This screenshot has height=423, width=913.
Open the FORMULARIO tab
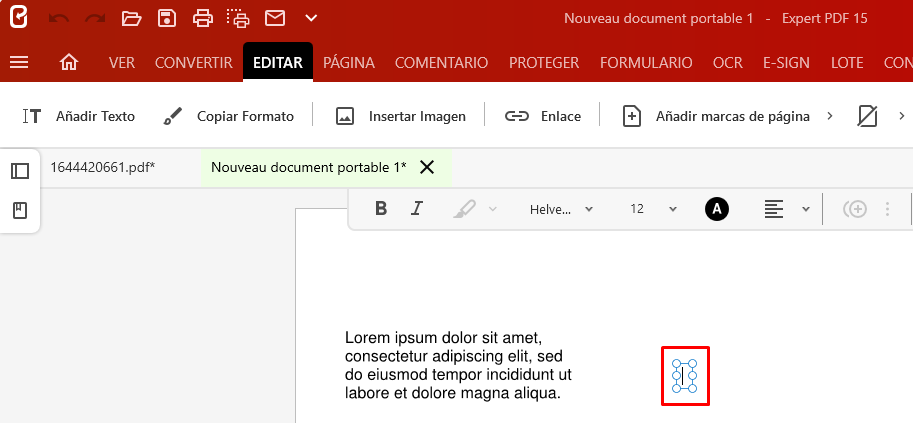point(646,63)
